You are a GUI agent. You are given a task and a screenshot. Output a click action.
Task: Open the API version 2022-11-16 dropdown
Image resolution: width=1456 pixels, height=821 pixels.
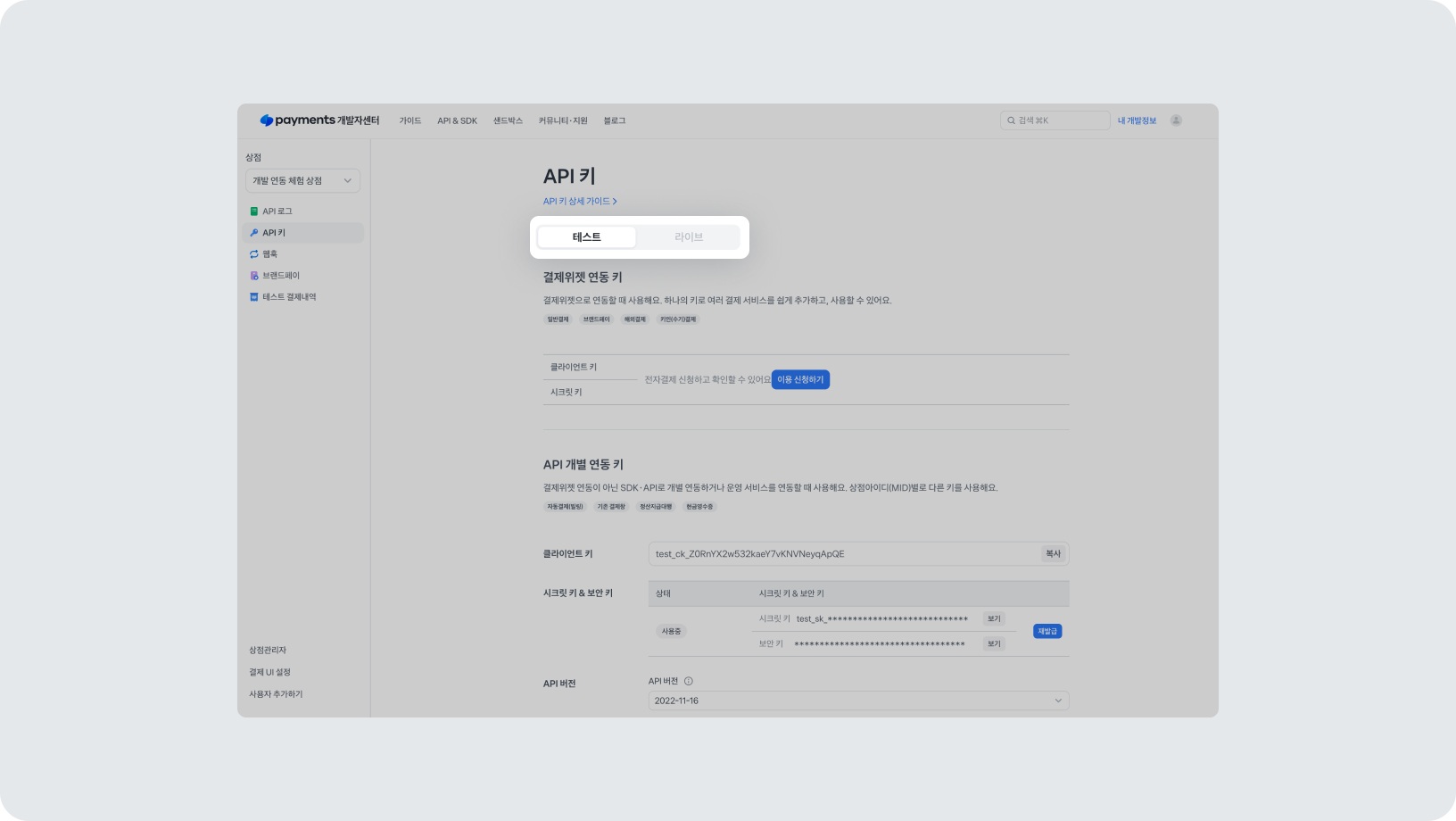click(858, 701)
